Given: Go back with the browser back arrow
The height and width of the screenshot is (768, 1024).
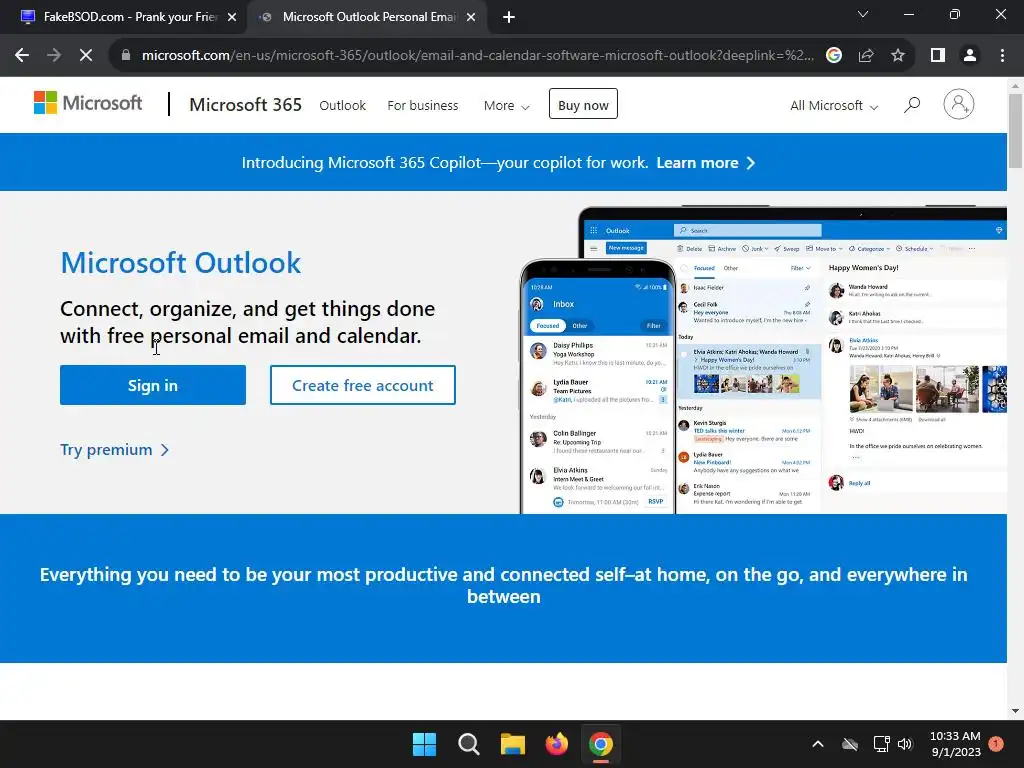Looking at the screenshot, I should [22, 56].
